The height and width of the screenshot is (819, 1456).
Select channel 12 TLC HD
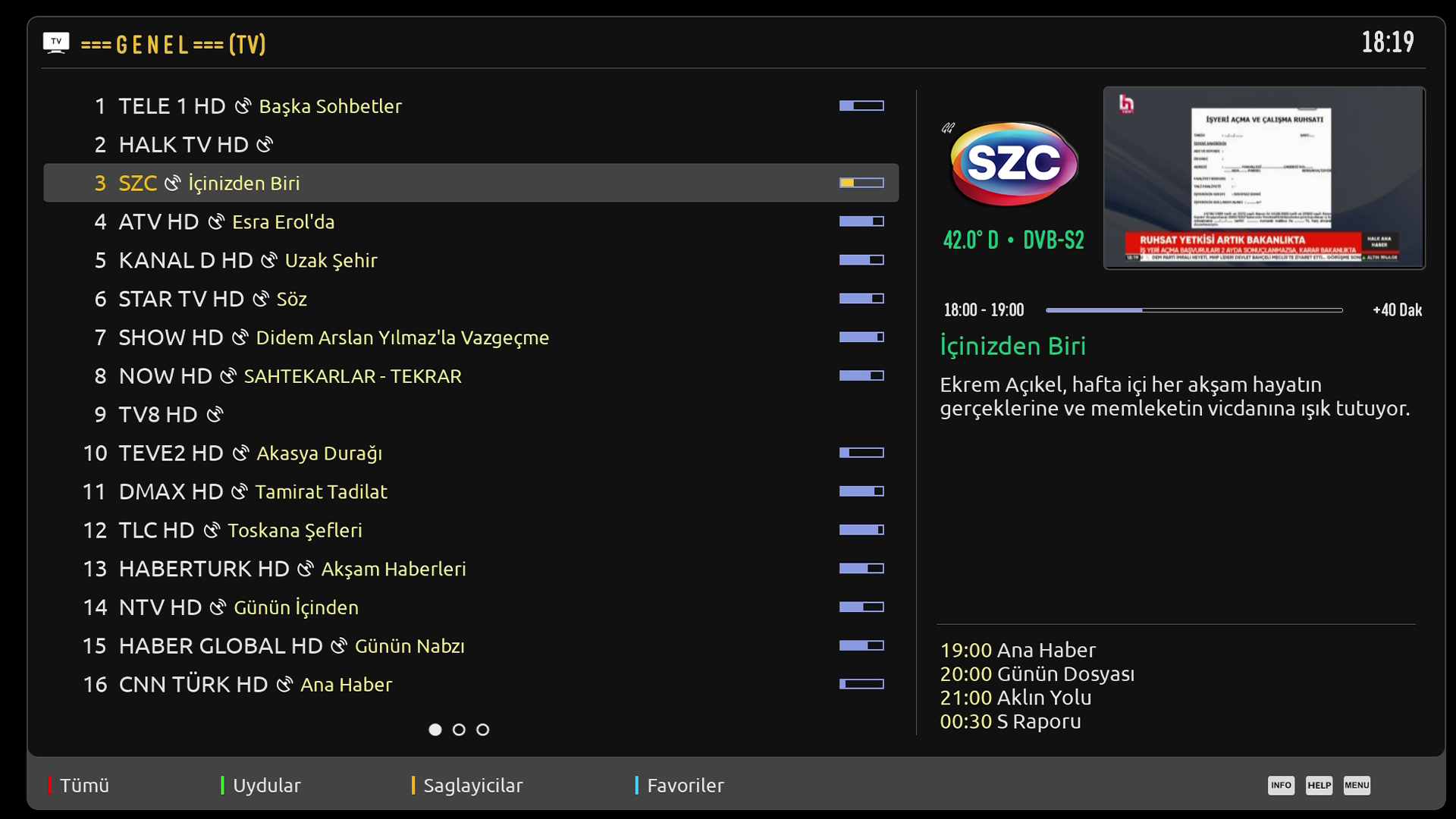(x=471, y=531)
